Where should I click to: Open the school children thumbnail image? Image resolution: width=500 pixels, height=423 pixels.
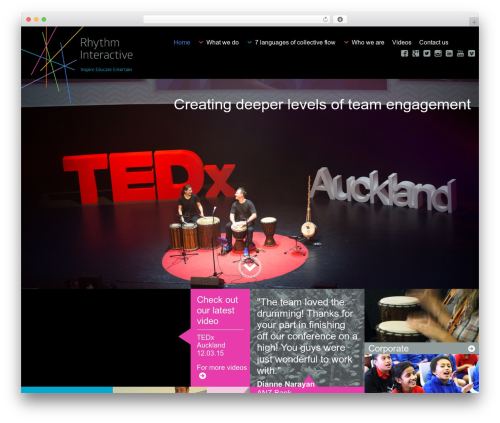coord(422,373)
